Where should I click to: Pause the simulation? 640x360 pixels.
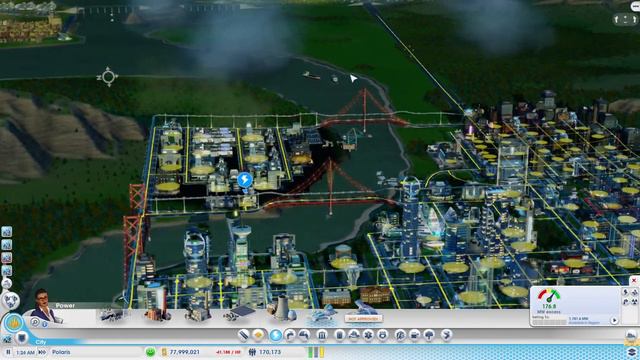tap(8, 352)
